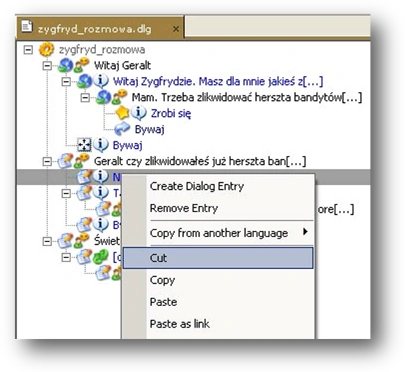Choose Paste from context menu
Screen dimensions: 405x372
pos(218,302)
